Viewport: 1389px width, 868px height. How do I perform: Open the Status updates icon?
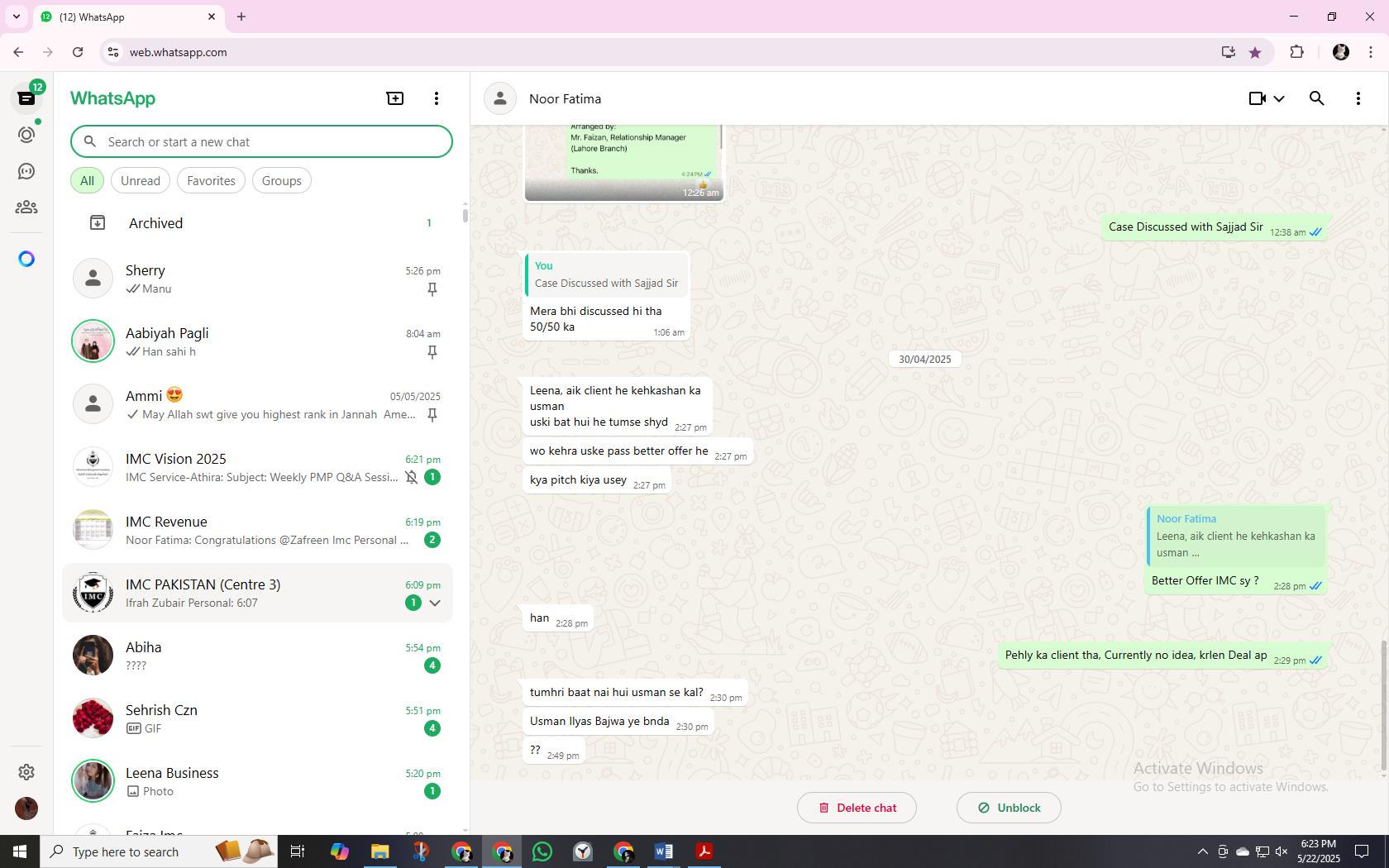tap(26, 135)
